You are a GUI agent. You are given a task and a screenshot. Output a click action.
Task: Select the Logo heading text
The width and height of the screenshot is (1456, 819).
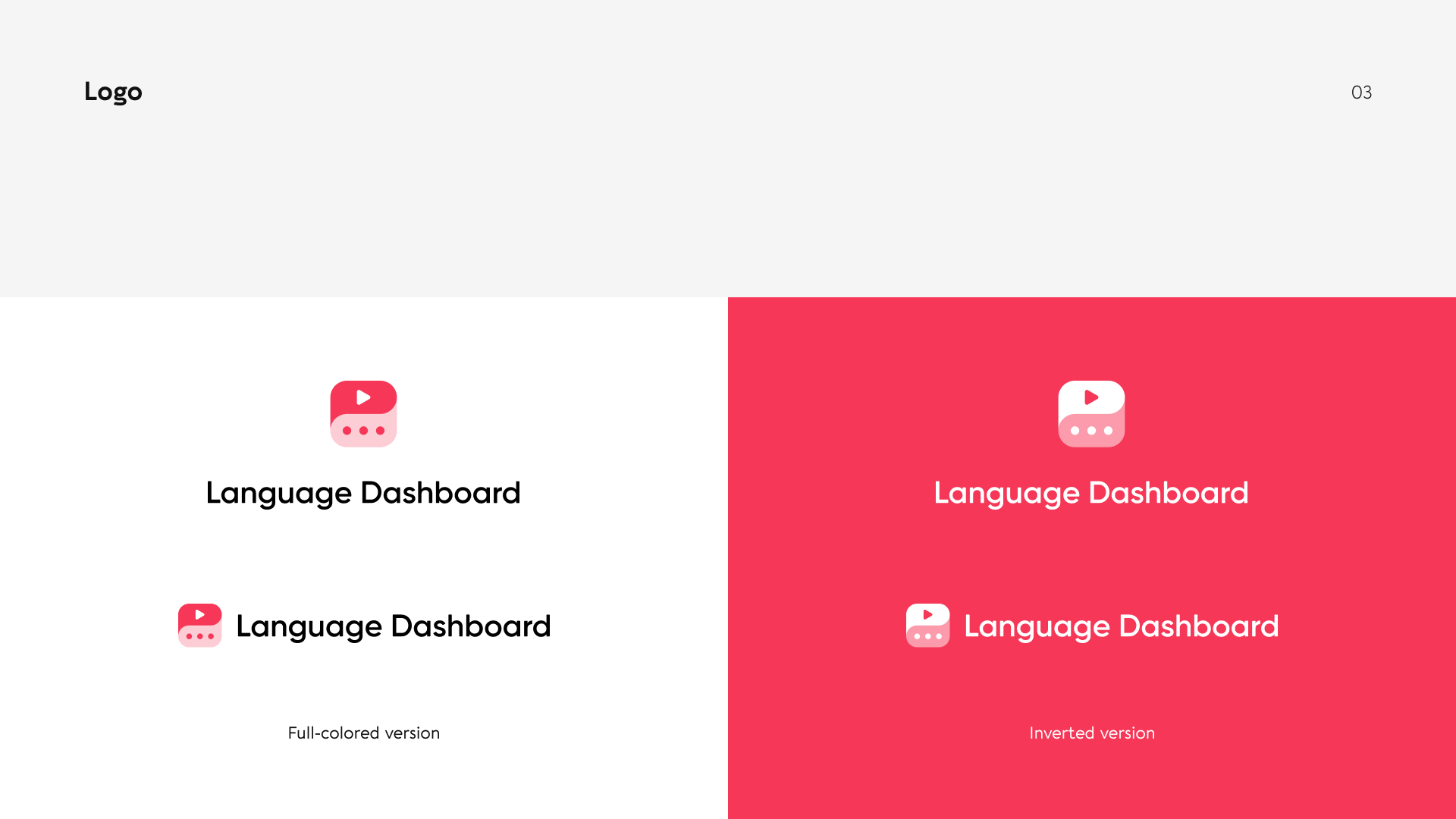click(x=113, y=92)
